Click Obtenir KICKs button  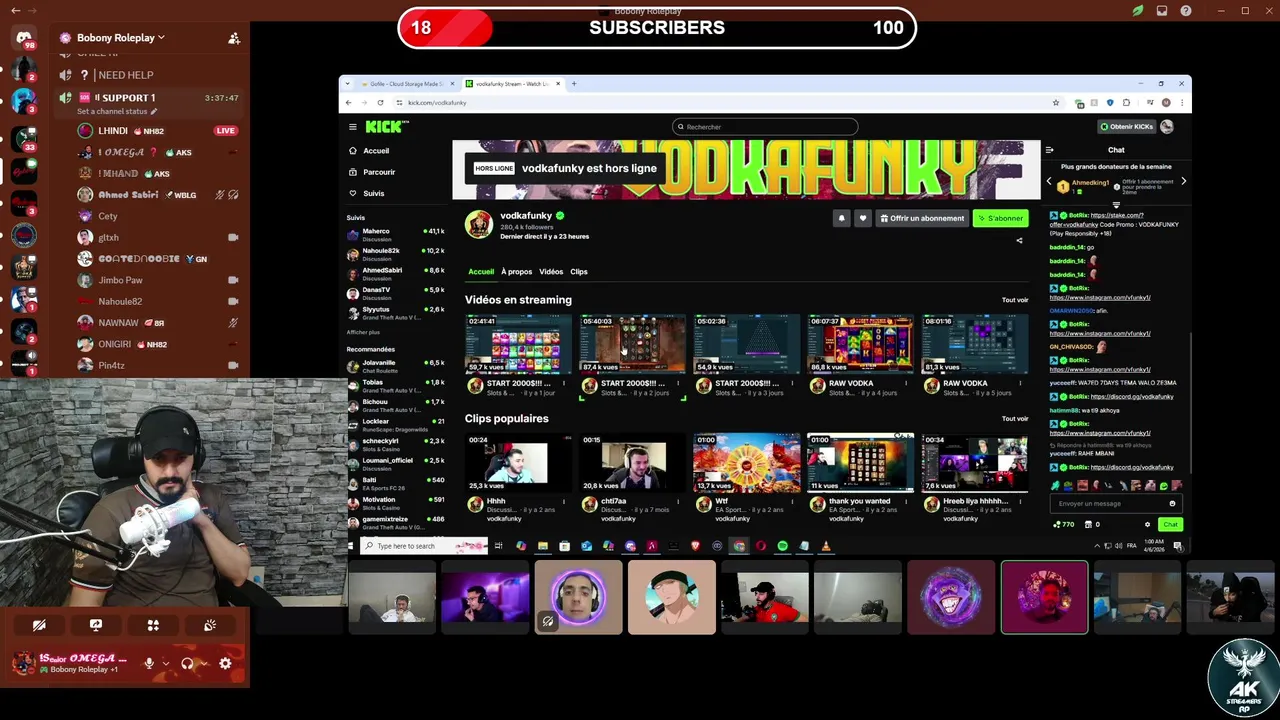point(1127,127)
